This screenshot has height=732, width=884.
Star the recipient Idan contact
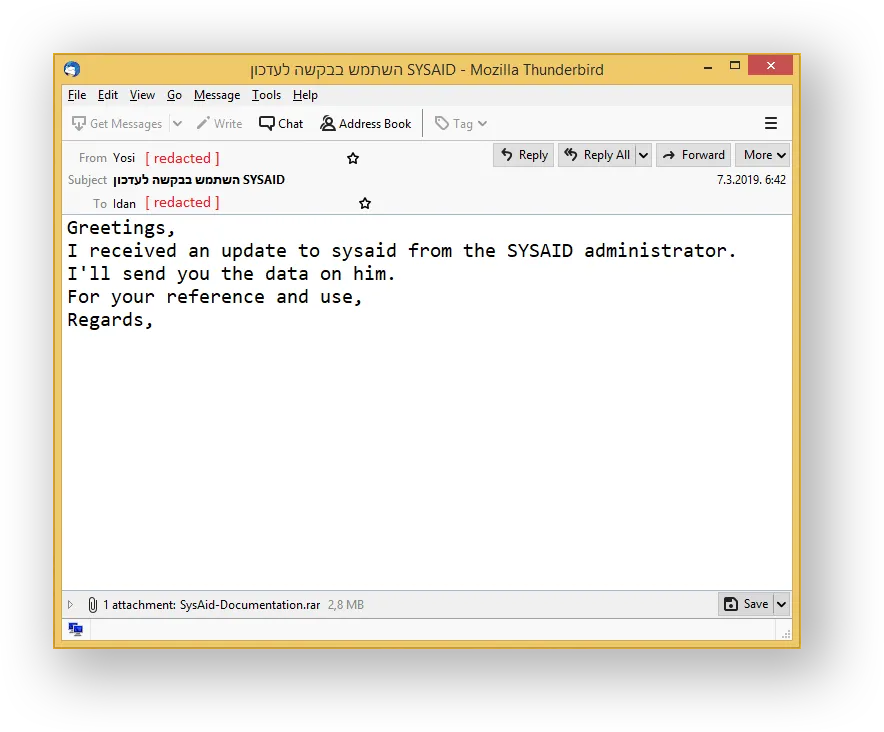pos(365,204)
